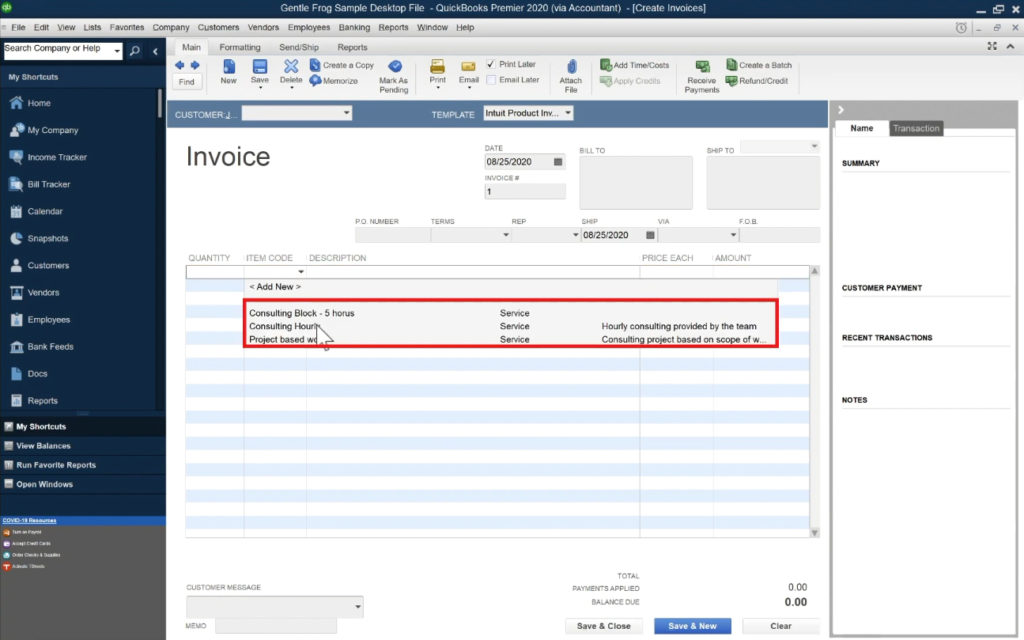Expand the CUSTOMER:JOB dropdown
The image size is (1024, 640).
[347, 113]
